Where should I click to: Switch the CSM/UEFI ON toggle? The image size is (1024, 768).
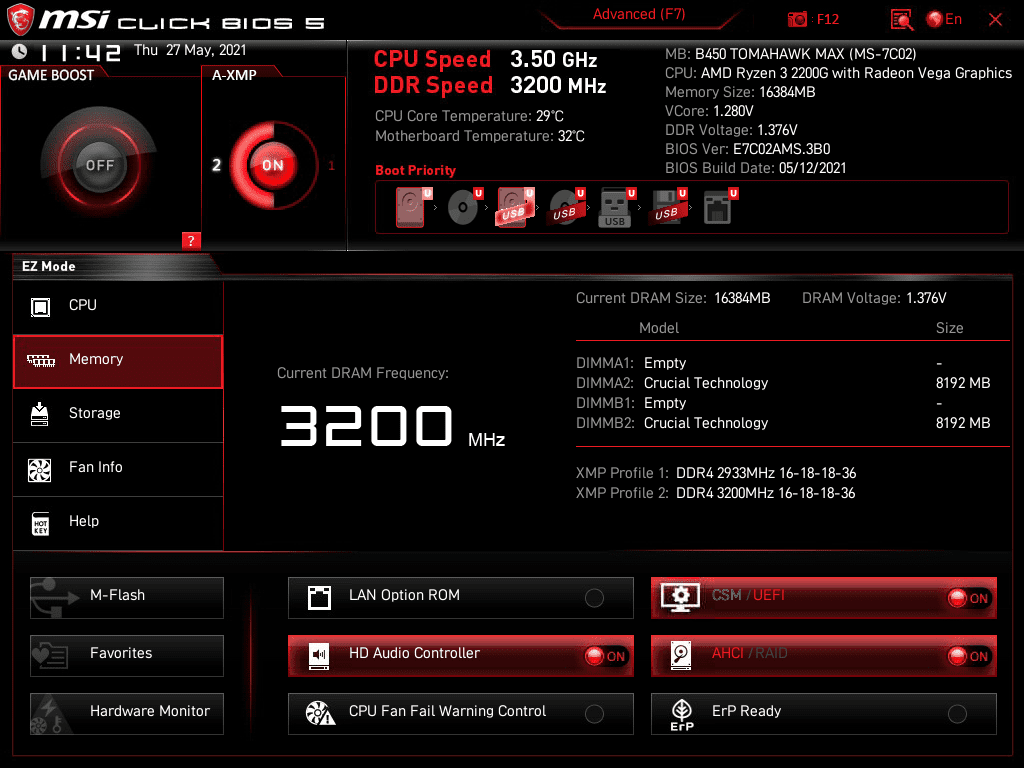point(968,598)
